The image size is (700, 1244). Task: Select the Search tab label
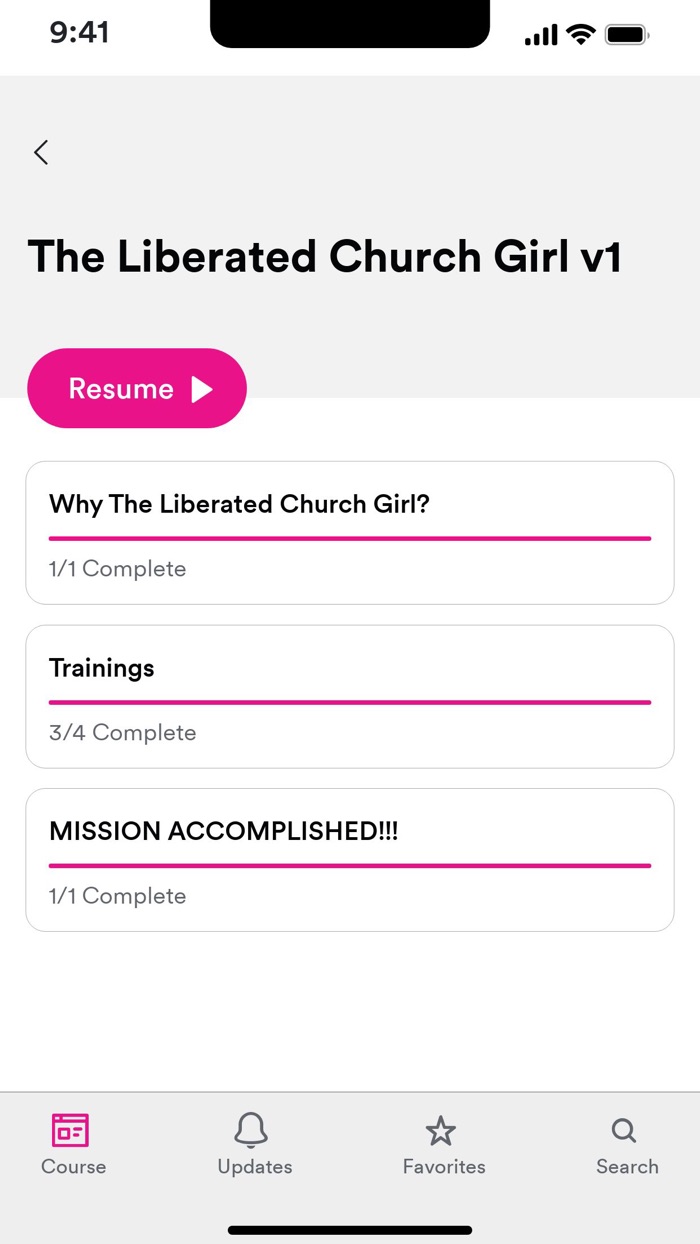point(627,1167)
